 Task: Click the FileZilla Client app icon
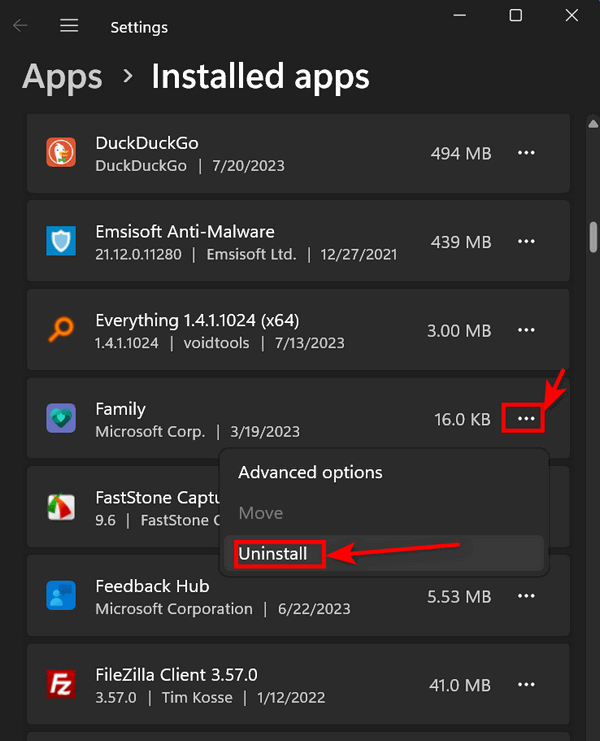pyautogui.click(x=61, y=684)
